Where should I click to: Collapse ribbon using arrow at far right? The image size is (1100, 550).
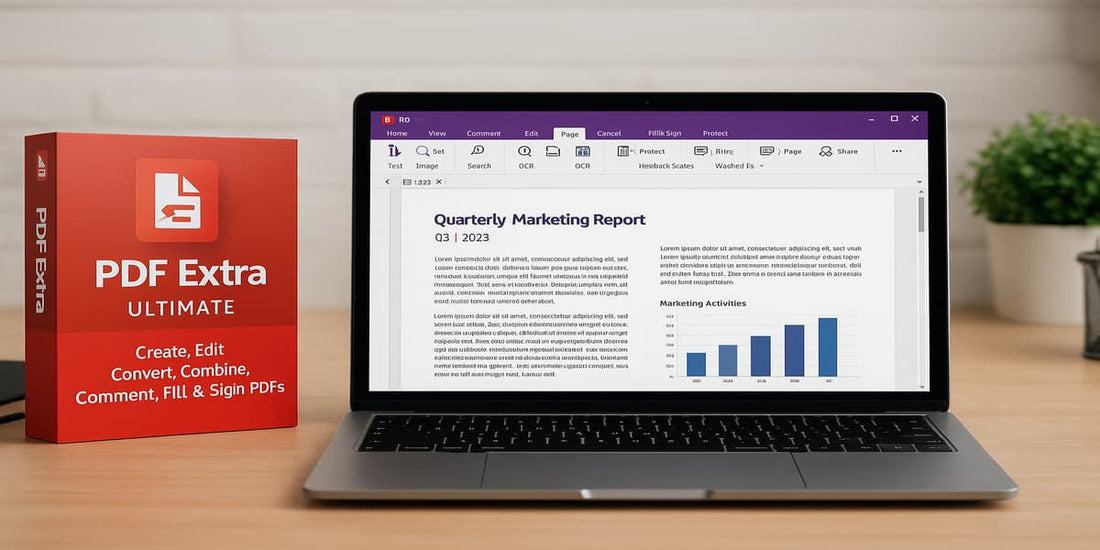pos(918,181)
